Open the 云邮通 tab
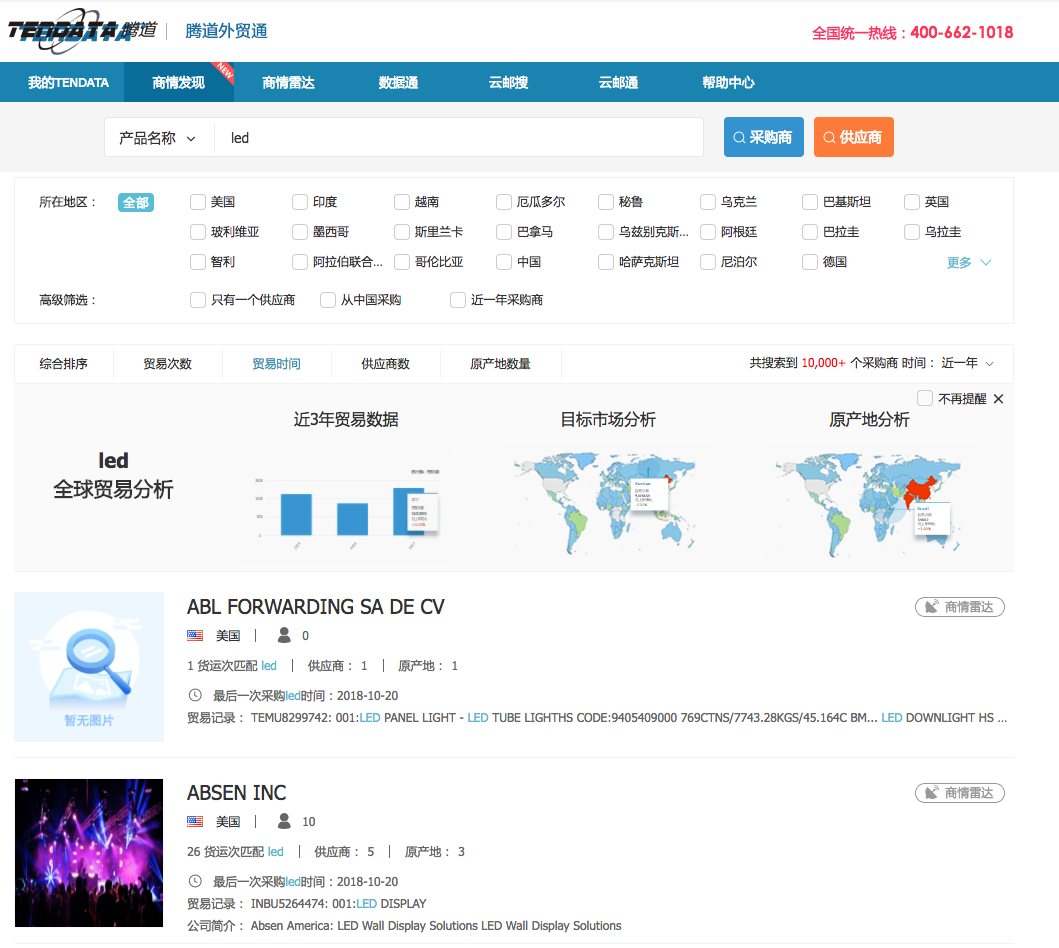The height and width of the screenshot is (948, 1059). [x=618, y=82]
